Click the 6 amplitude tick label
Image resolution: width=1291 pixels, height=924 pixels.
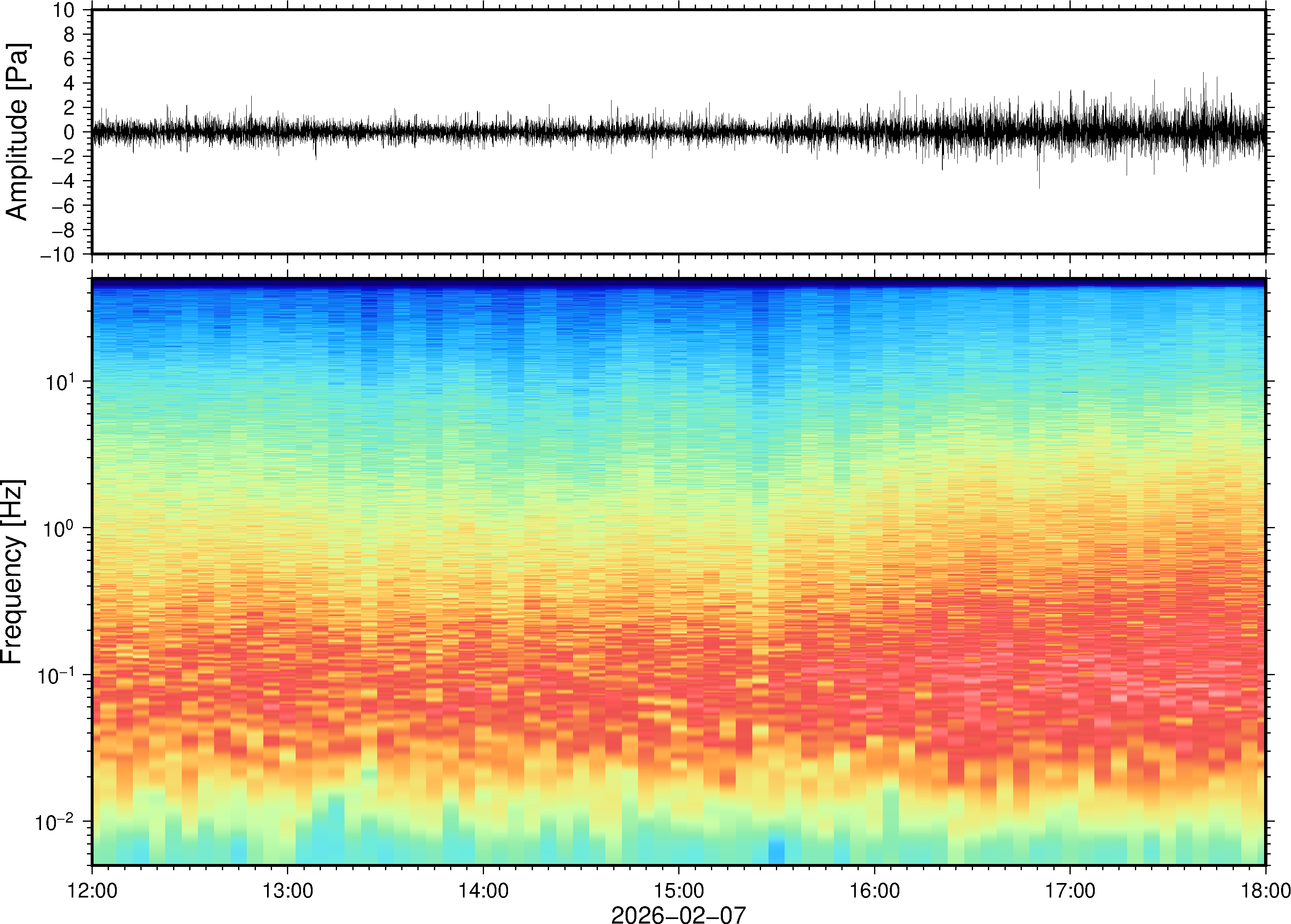[70, 59]
